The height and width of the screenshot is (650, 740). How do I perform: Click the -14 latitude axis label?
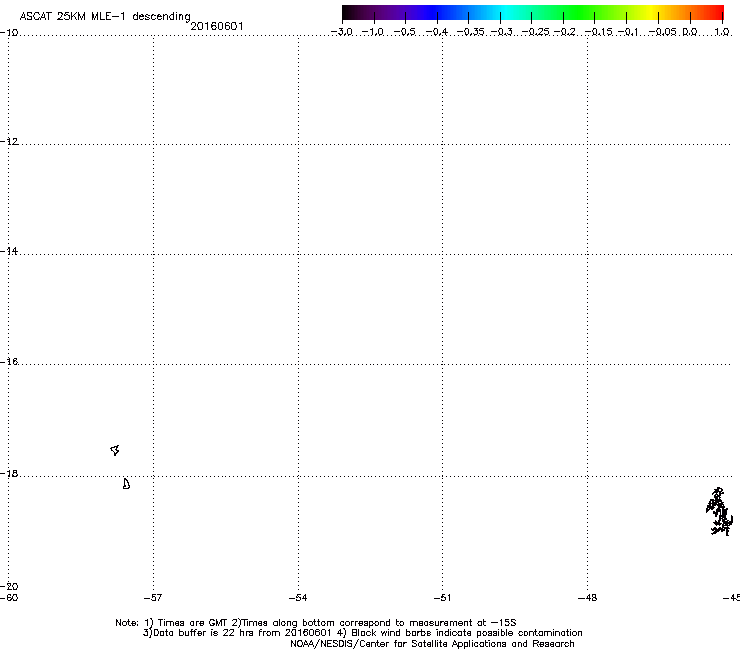pos(9,251)
